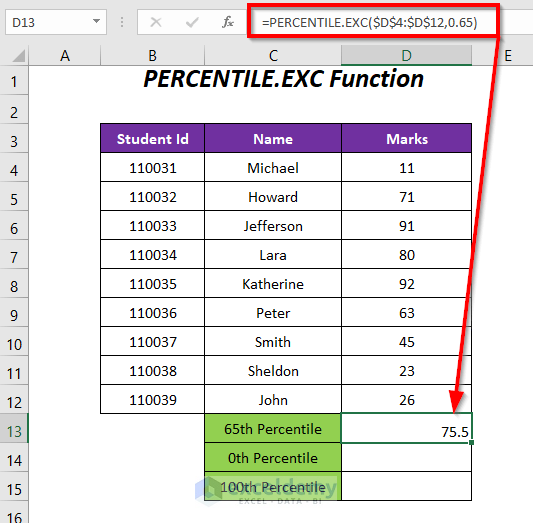This screenshot has width=533, height=523.
Task: Select row 5 header
Action: 14,196
